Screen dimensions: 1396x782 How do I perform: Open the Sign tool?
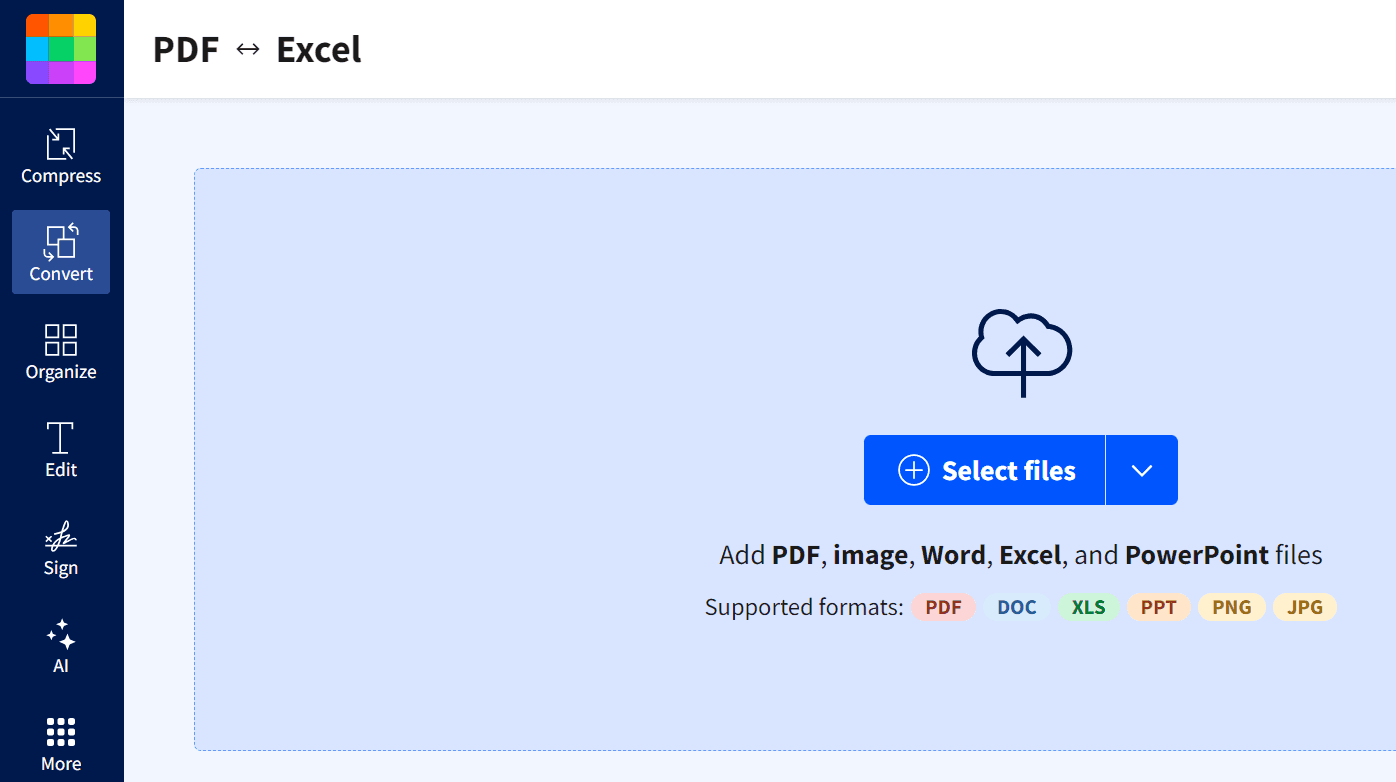61,548
